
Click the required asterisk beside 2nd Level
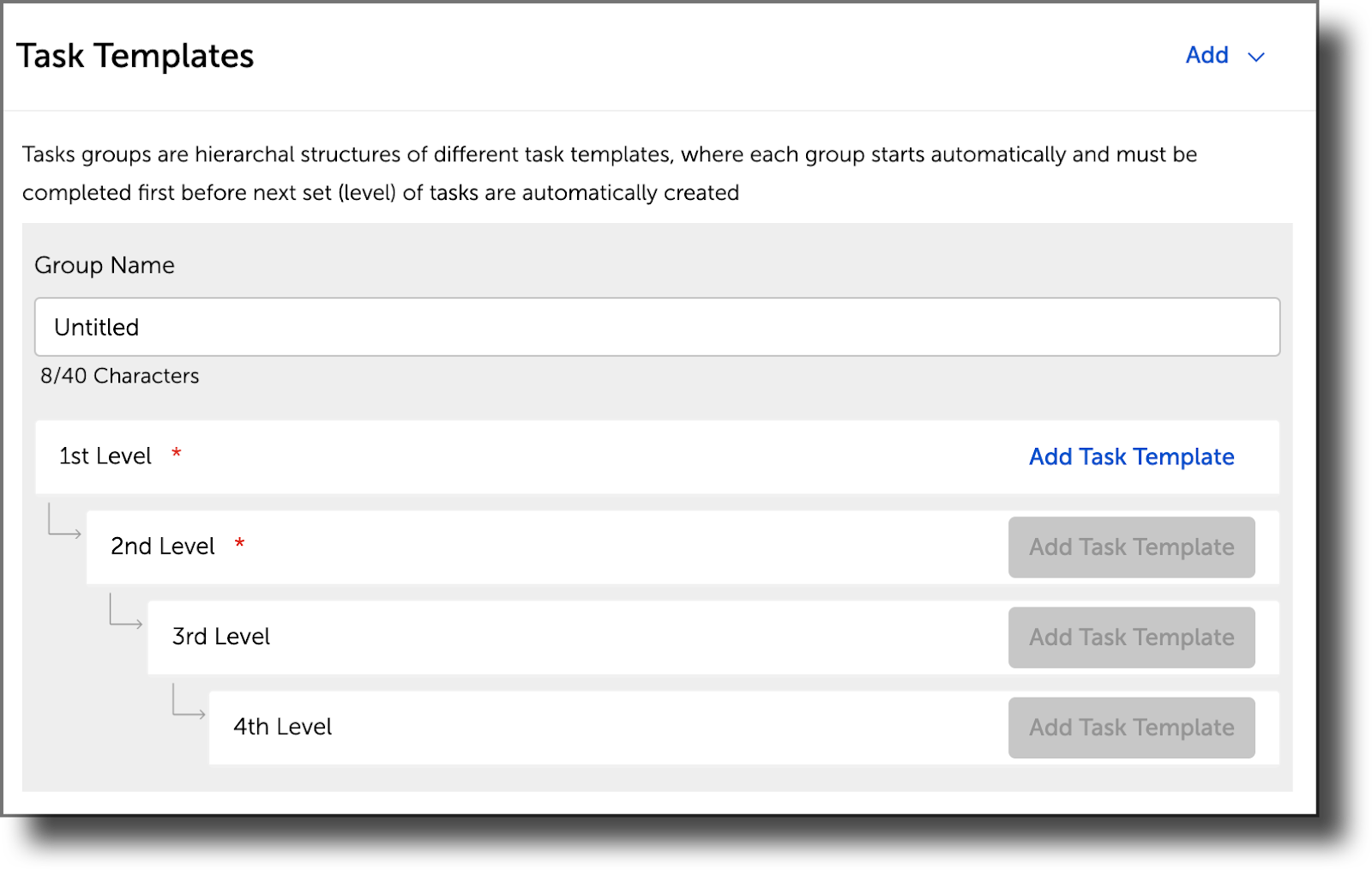[x=240, y=544]
